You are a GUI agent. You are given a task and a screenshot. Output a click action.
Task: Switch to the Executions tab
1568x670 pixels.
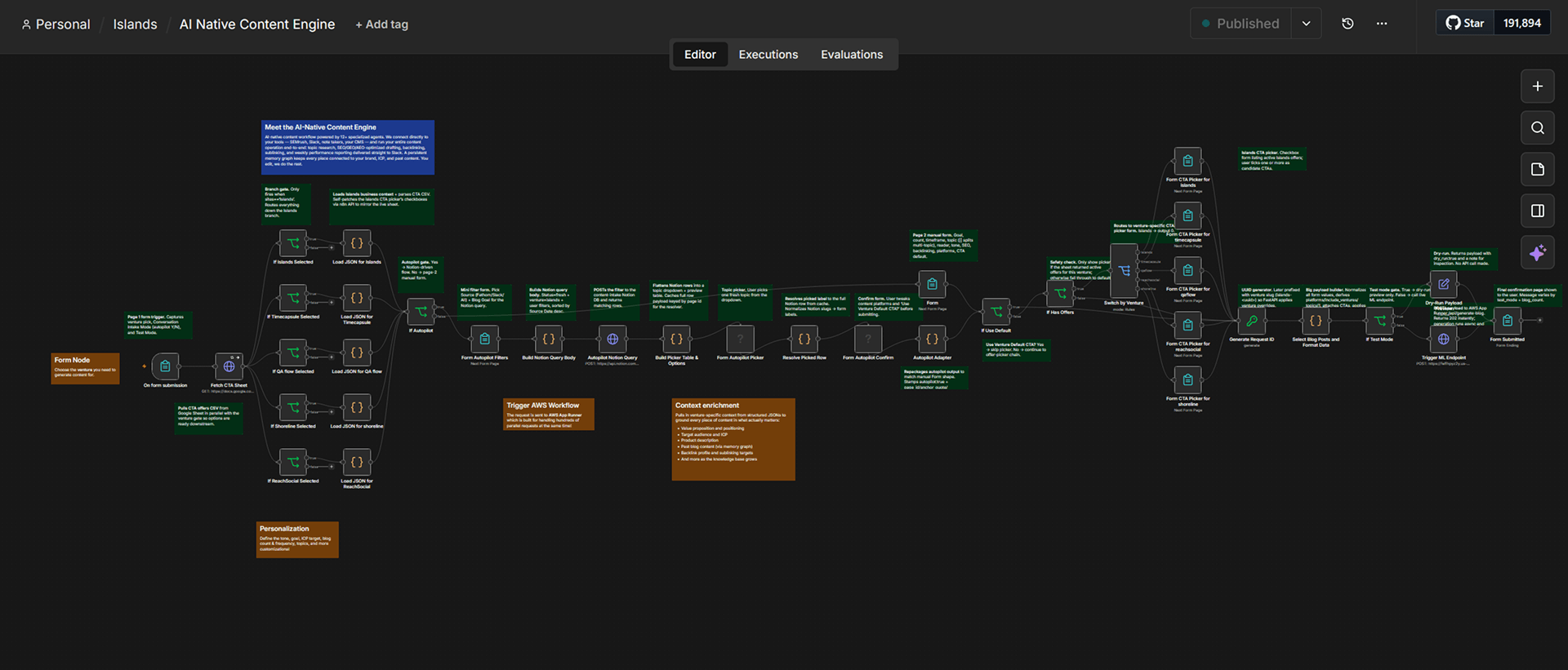[x=768, y=55]
